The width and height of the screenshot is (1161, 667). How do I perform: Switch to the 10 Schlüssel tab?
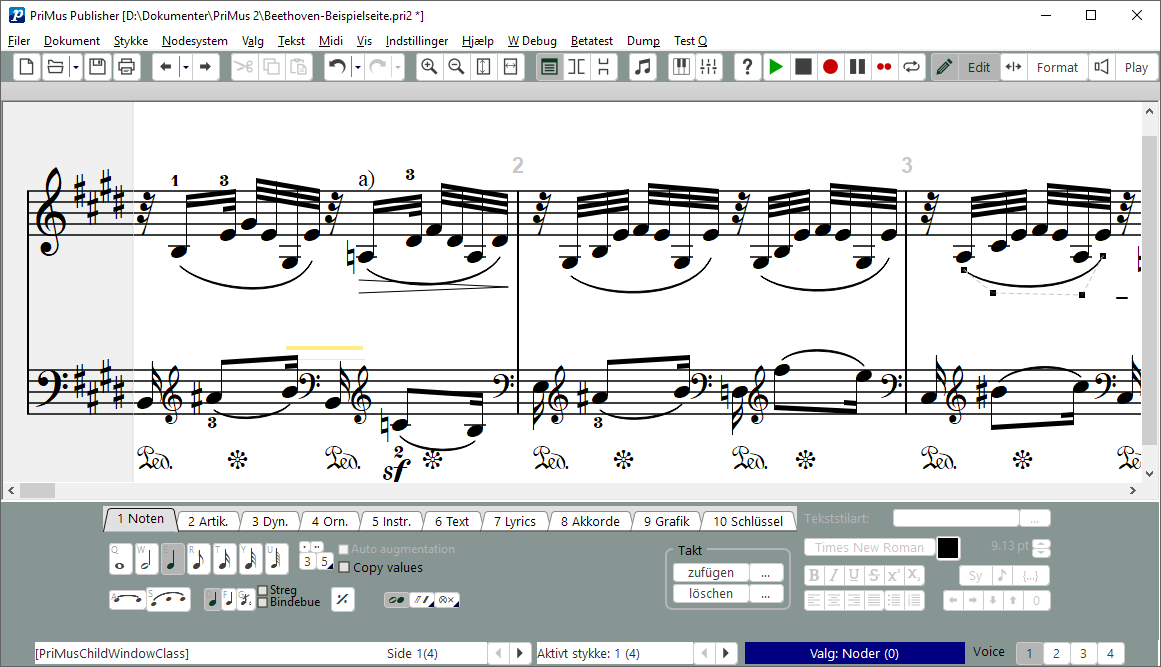[748, 521]
